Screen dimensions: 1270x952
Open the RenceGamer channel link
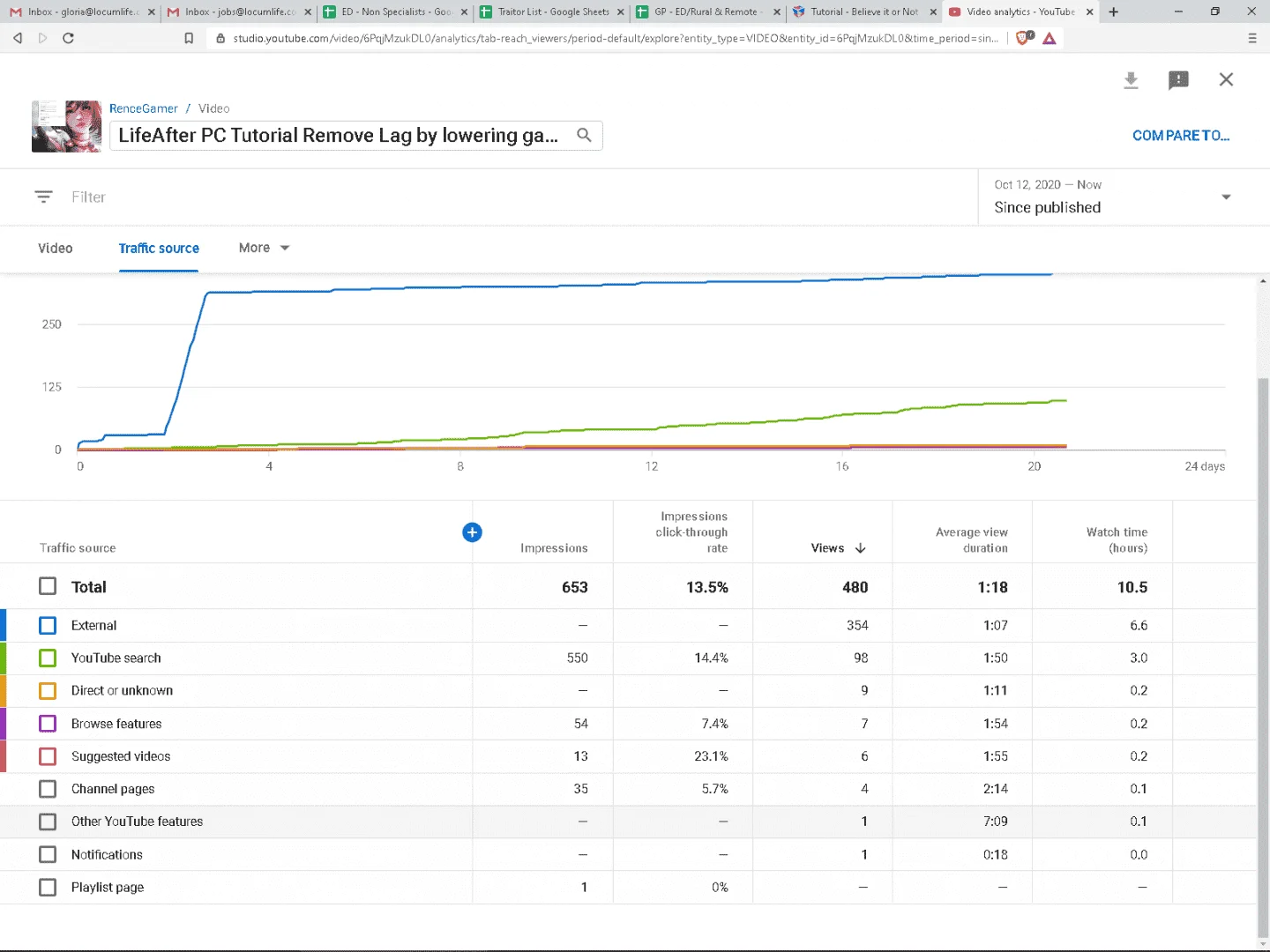tap(144, 108)
